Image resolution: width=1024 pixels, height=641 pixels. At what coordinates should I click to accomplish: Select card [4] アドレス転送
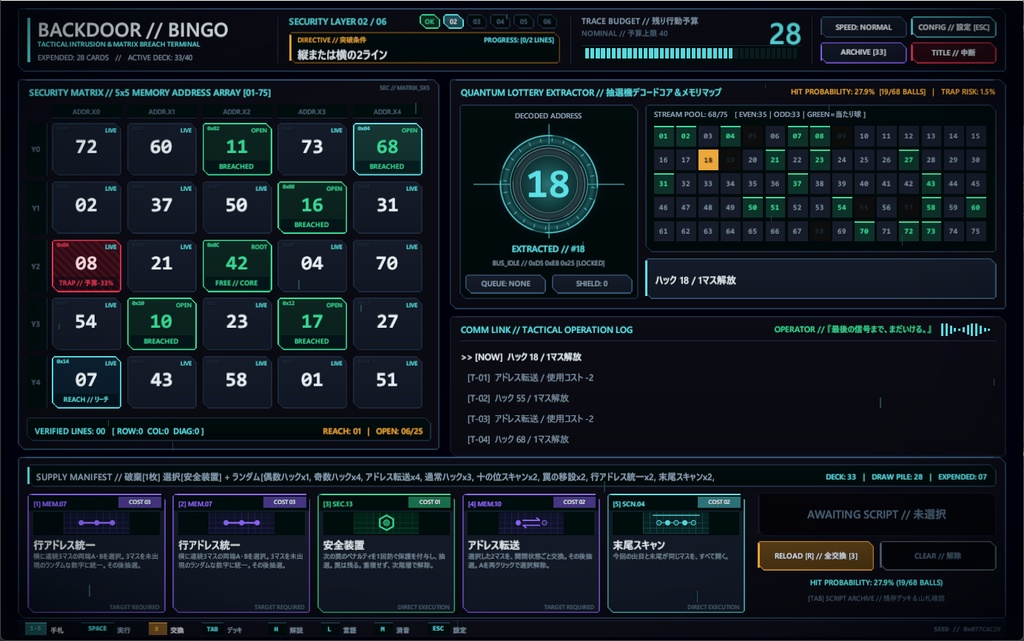(x=531, y=554)
